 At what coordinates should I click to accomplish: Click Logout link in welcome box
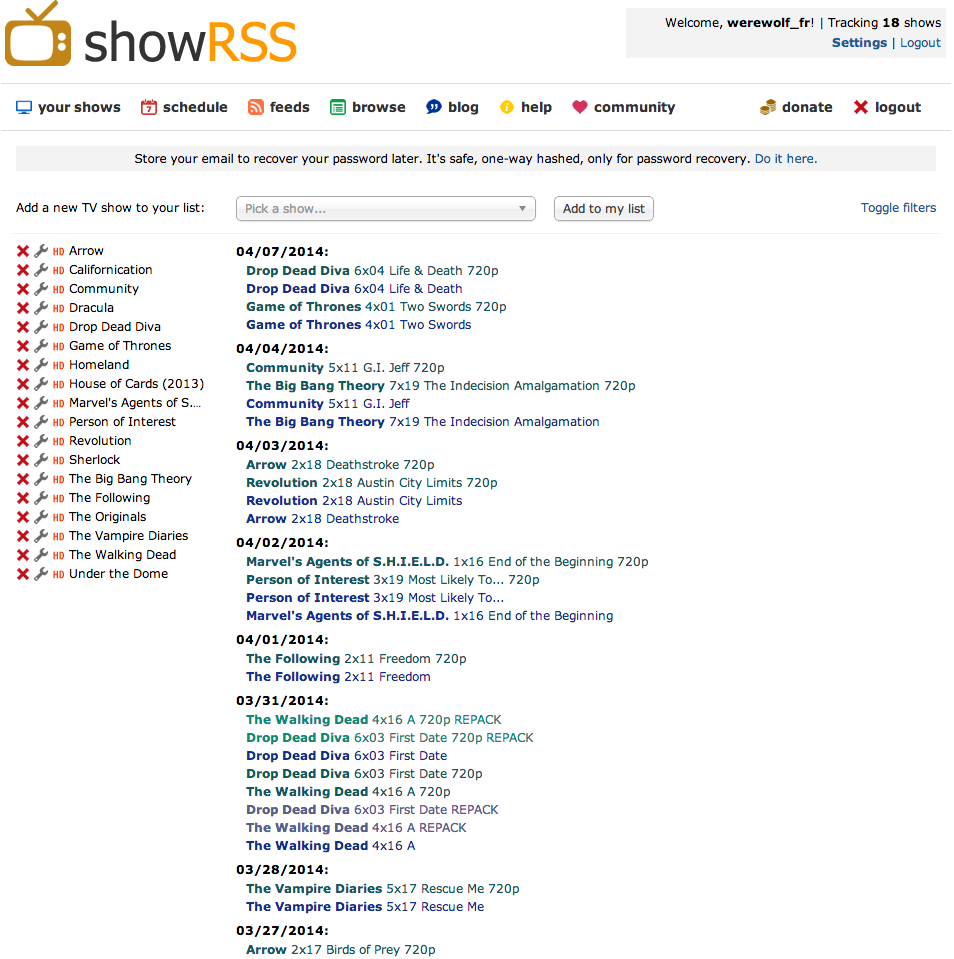click(920, 43)
